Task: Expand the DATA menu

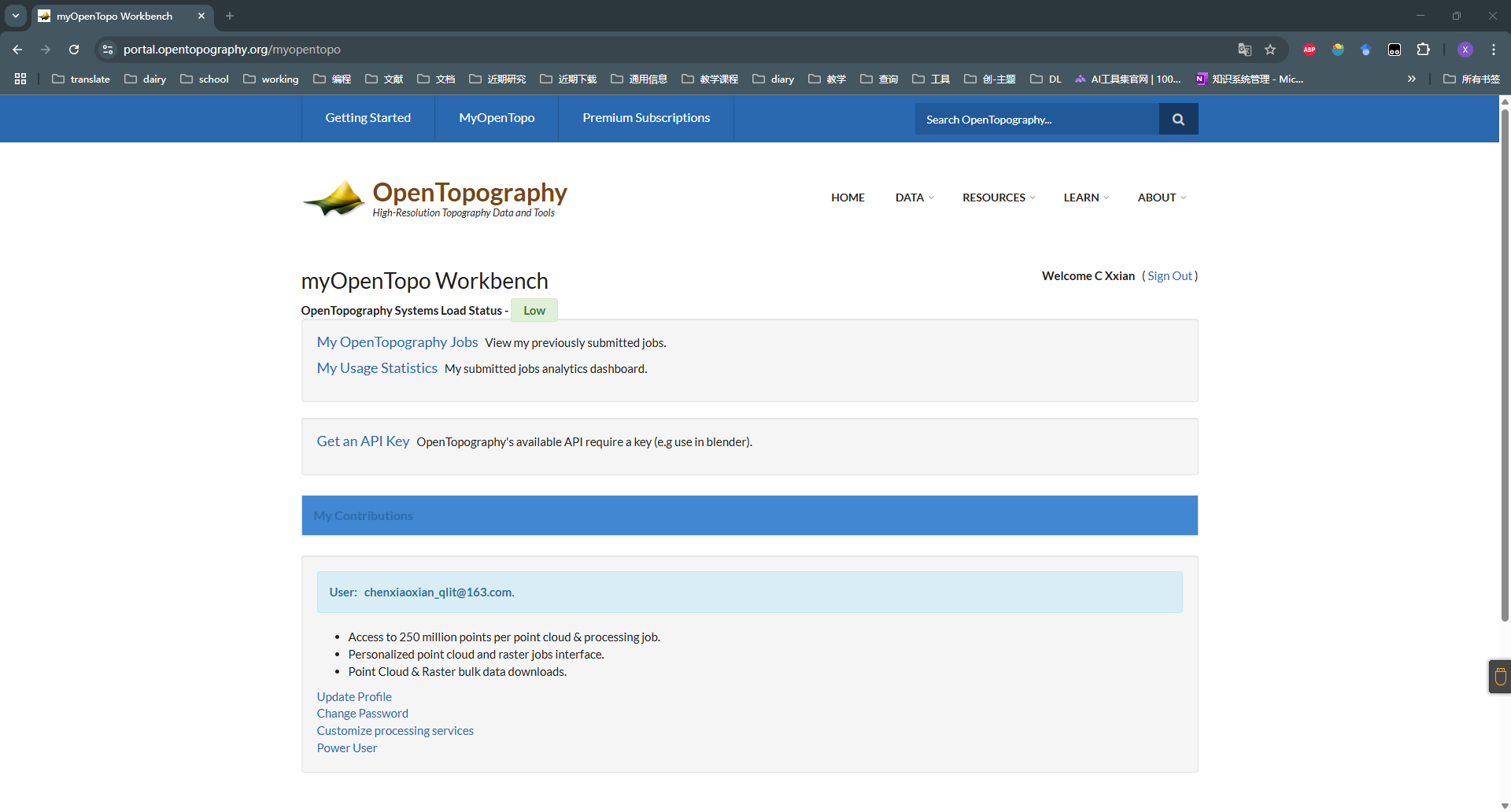Action: 914,197
